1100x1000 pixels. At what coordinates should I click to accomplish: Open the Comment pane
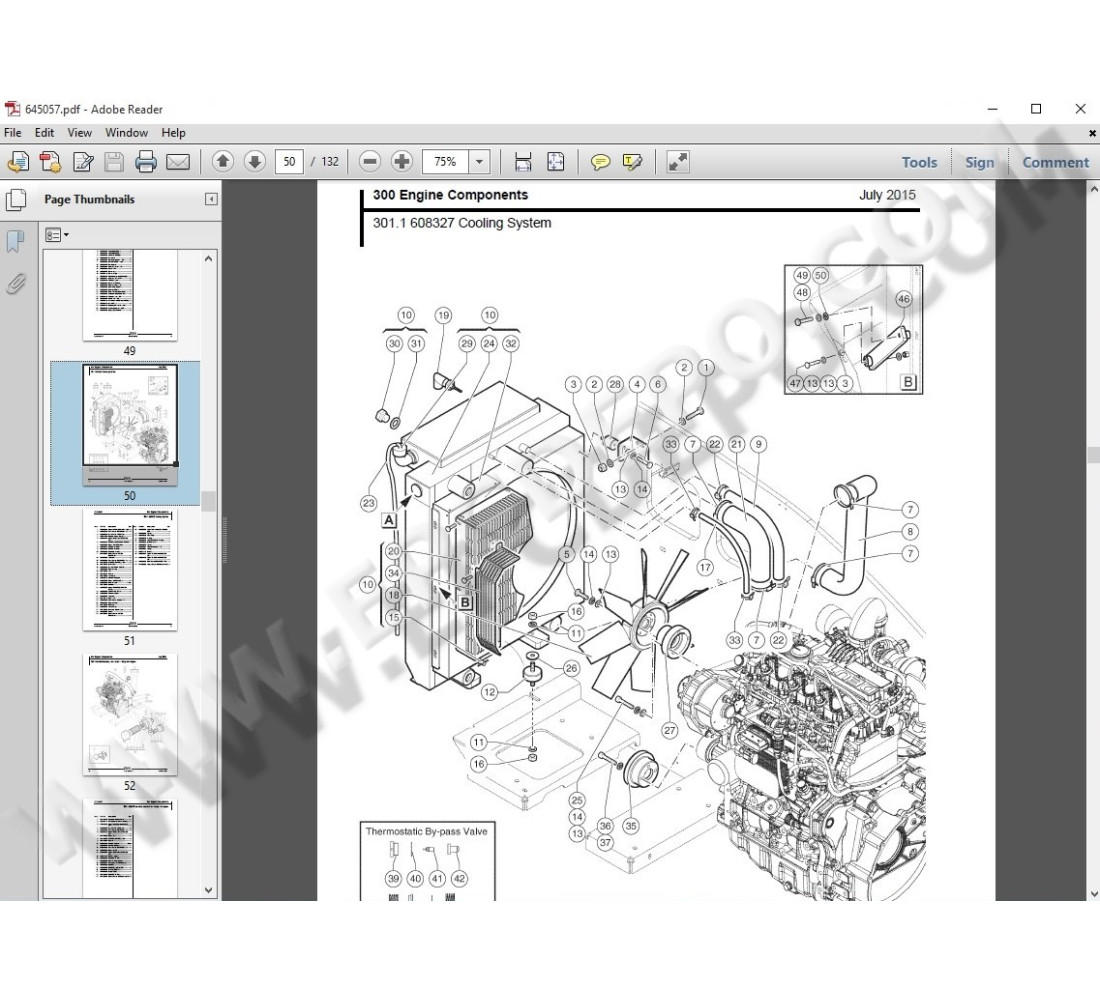[x=1055, y=161]
